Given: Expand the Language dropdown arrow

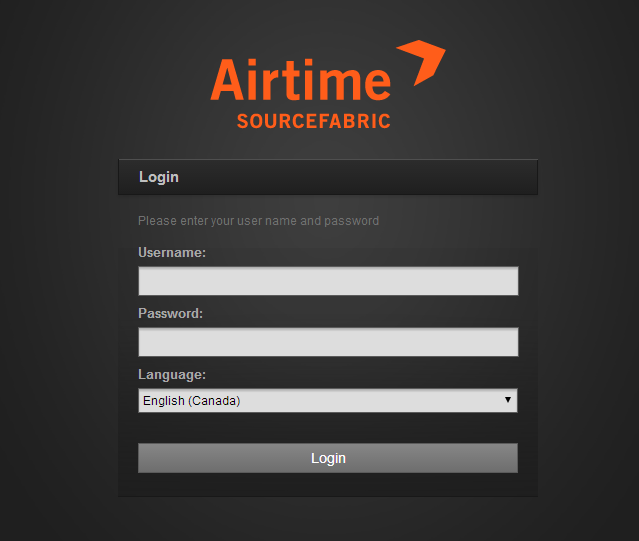Looking at the screenshot, I should [508, 400].
